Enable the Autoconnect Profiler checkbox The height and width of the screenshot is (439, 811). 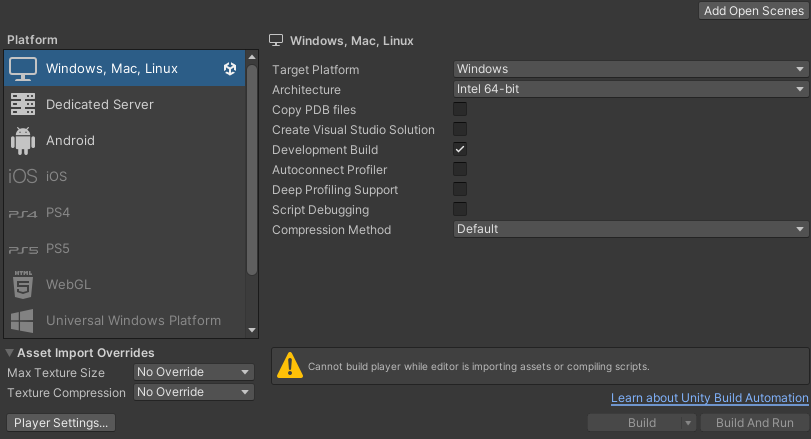coord(460,169)
